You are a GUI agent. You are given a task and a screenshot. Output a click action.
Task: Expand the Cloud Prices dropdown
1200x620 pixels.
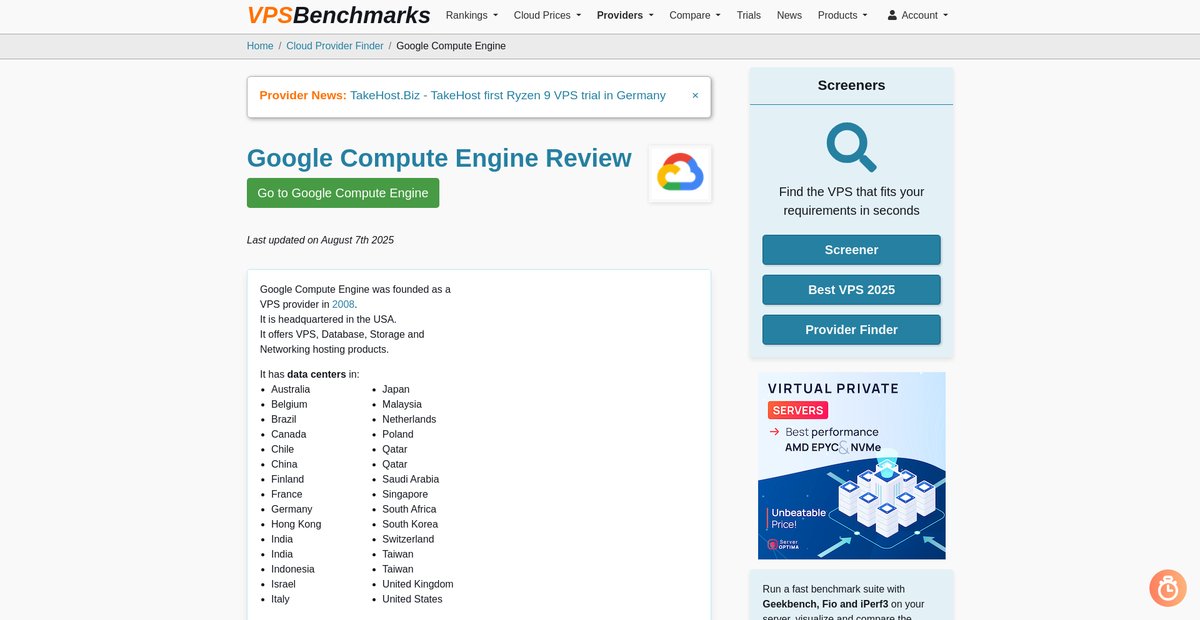pos(547,15)
